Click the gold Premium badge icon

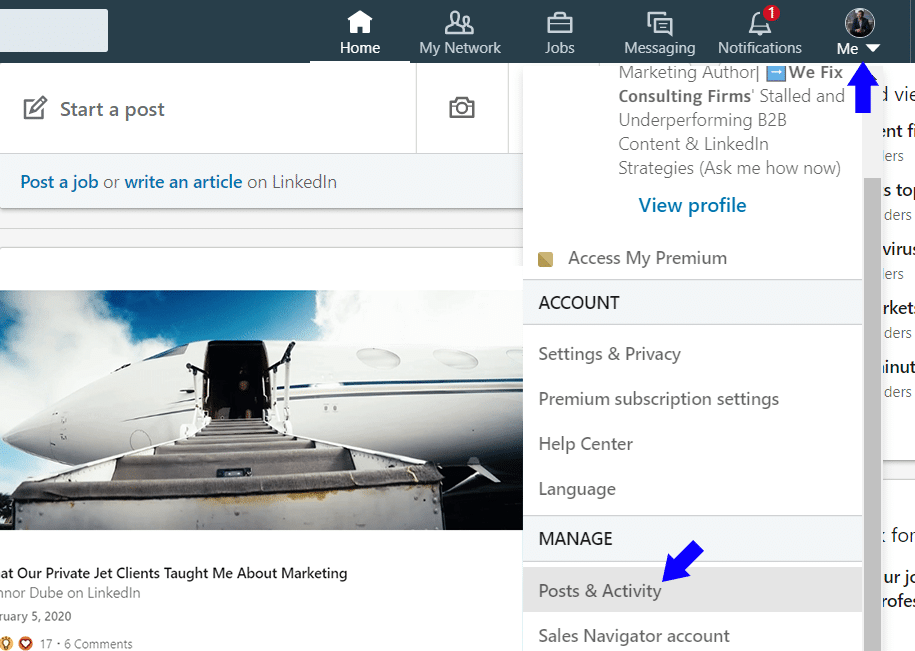545,259
